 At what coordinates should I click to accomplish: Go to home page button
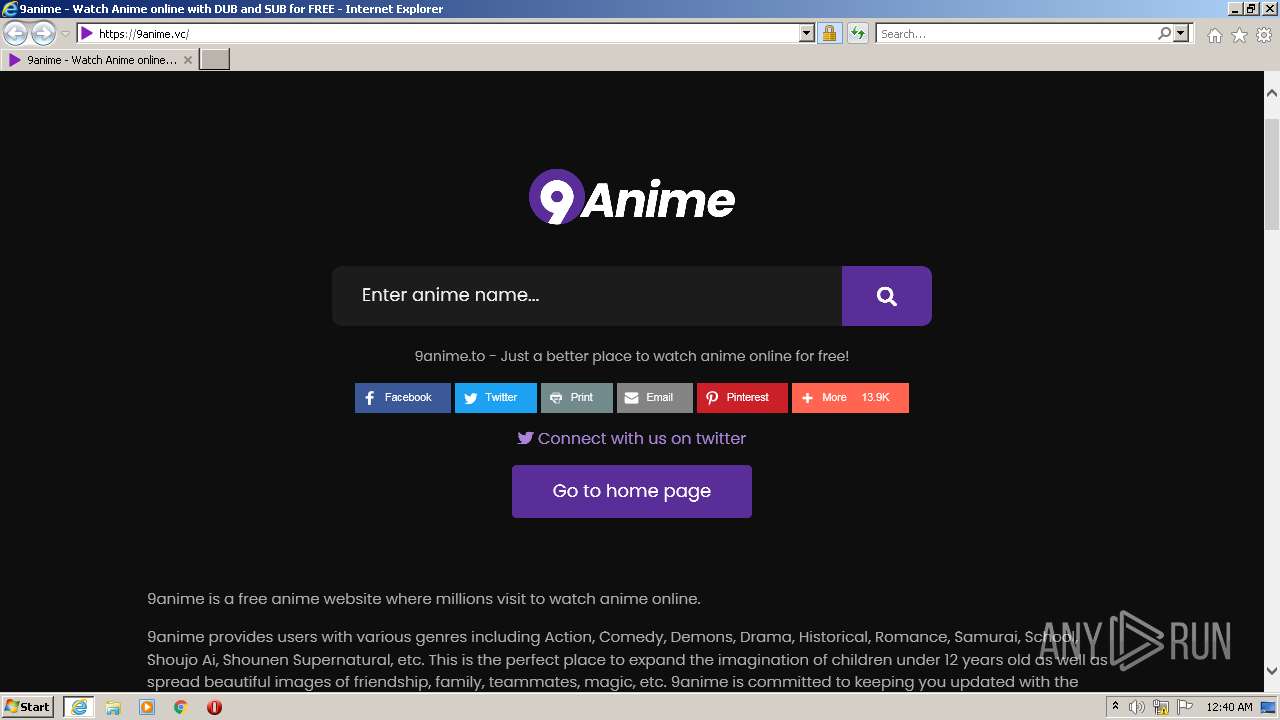point(632,491)
